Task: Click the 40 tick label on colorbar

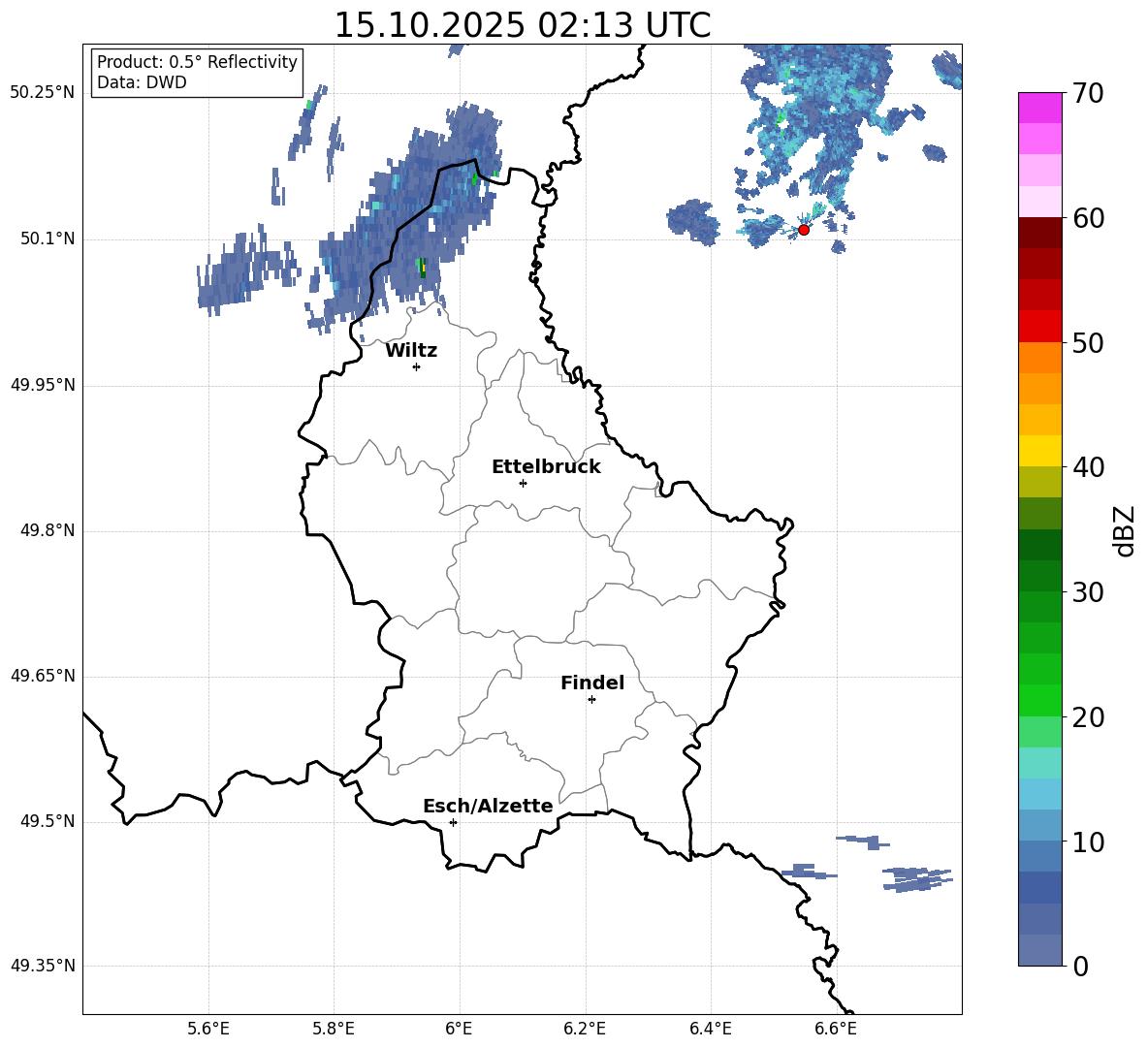Action: click(x=1088, y=467)
